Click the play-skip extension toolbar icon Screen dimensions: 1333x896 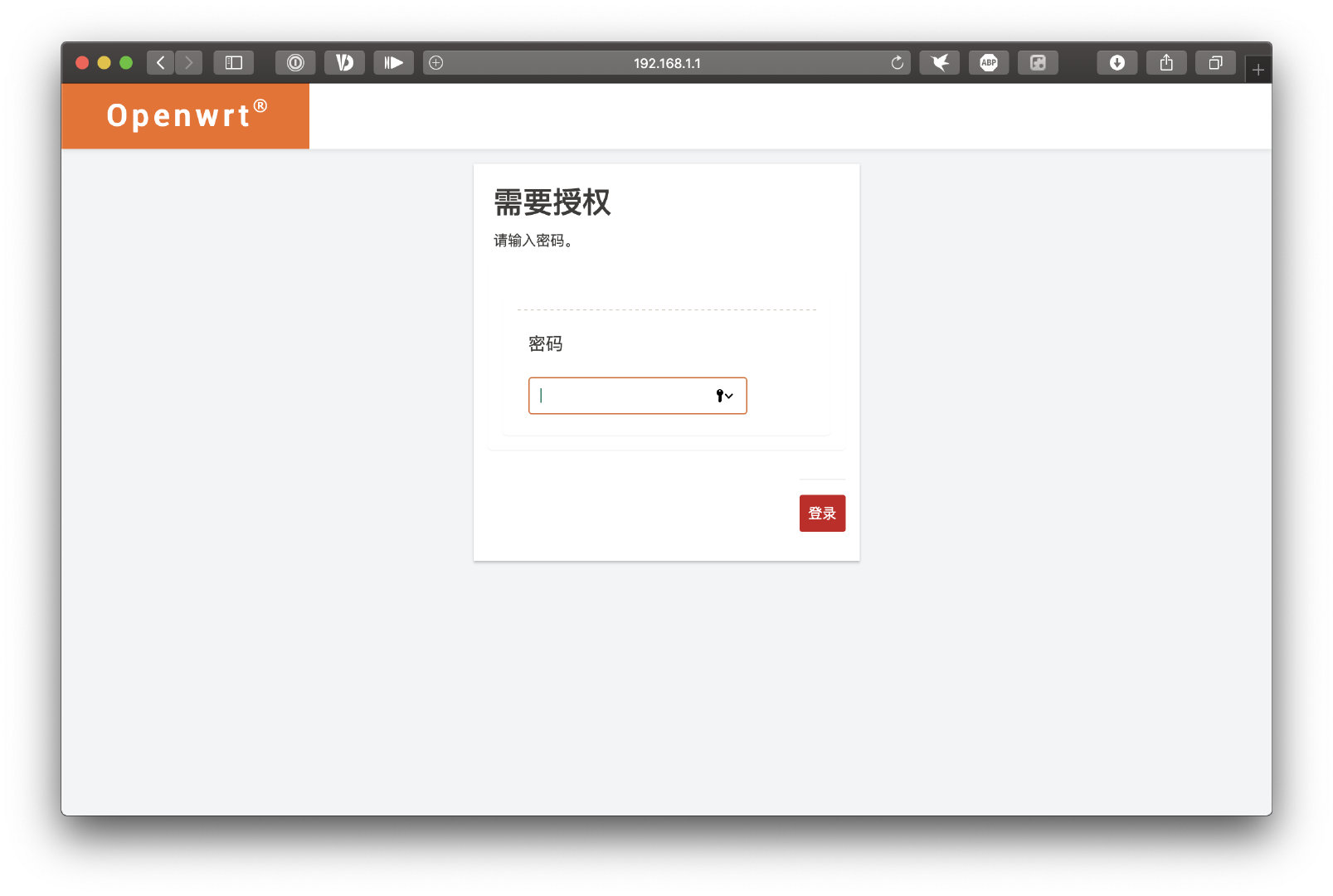click(x=393, y=63)
